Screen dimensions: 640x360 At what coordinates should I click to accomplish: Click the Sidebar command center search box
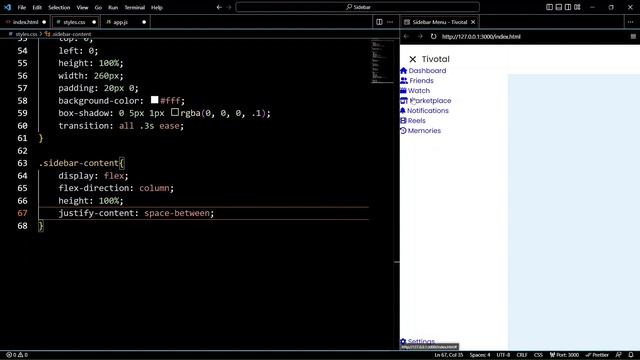click(x=358, y=7)
